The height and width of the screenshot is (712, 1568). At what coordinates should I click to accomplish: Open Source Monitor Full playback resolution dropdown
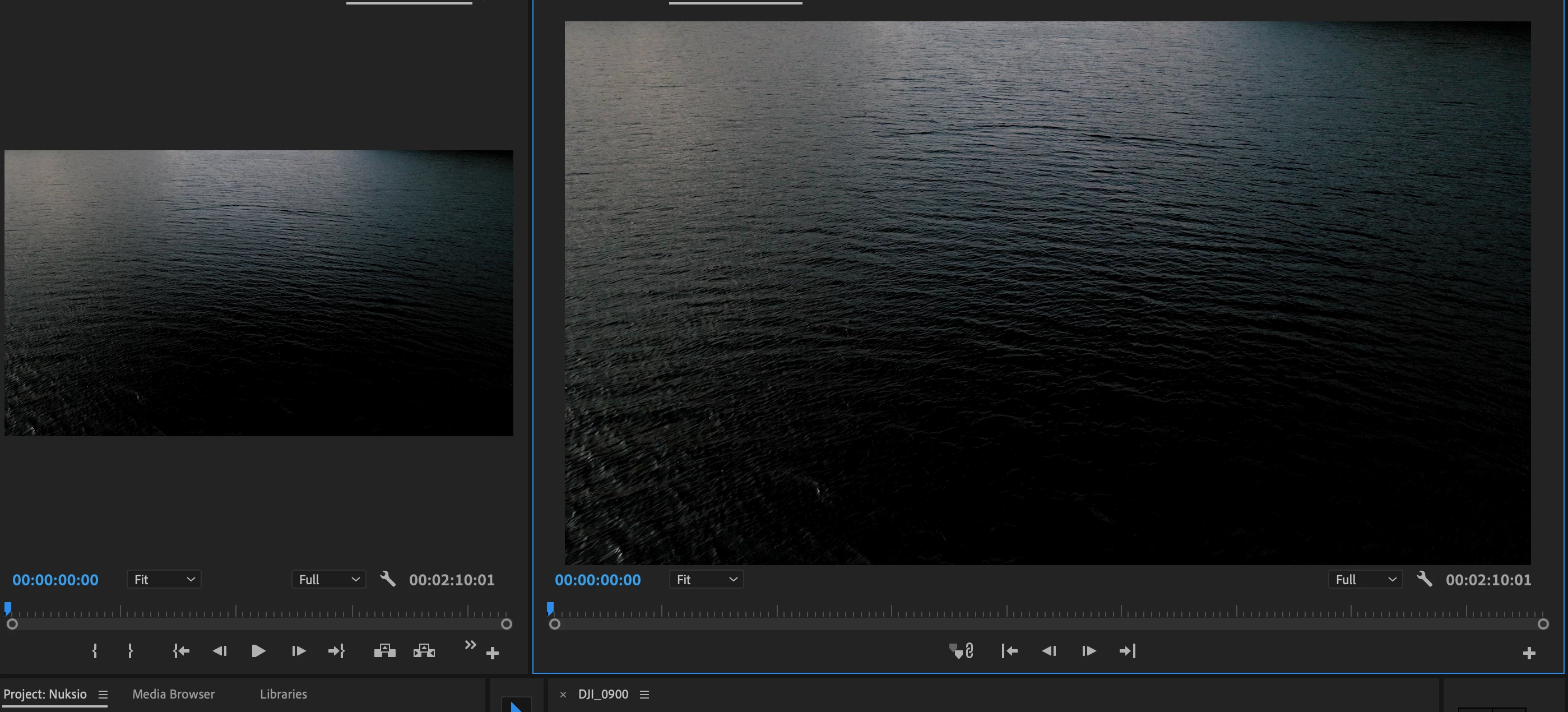[x=329, y=579]
